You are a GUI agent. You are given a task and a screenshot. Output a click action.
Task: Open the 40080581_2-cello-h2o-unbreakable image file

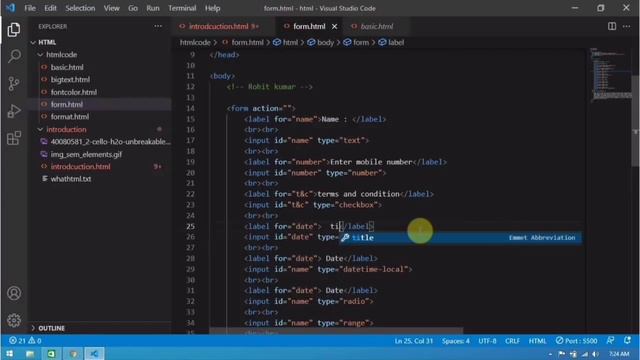(110, 142)
